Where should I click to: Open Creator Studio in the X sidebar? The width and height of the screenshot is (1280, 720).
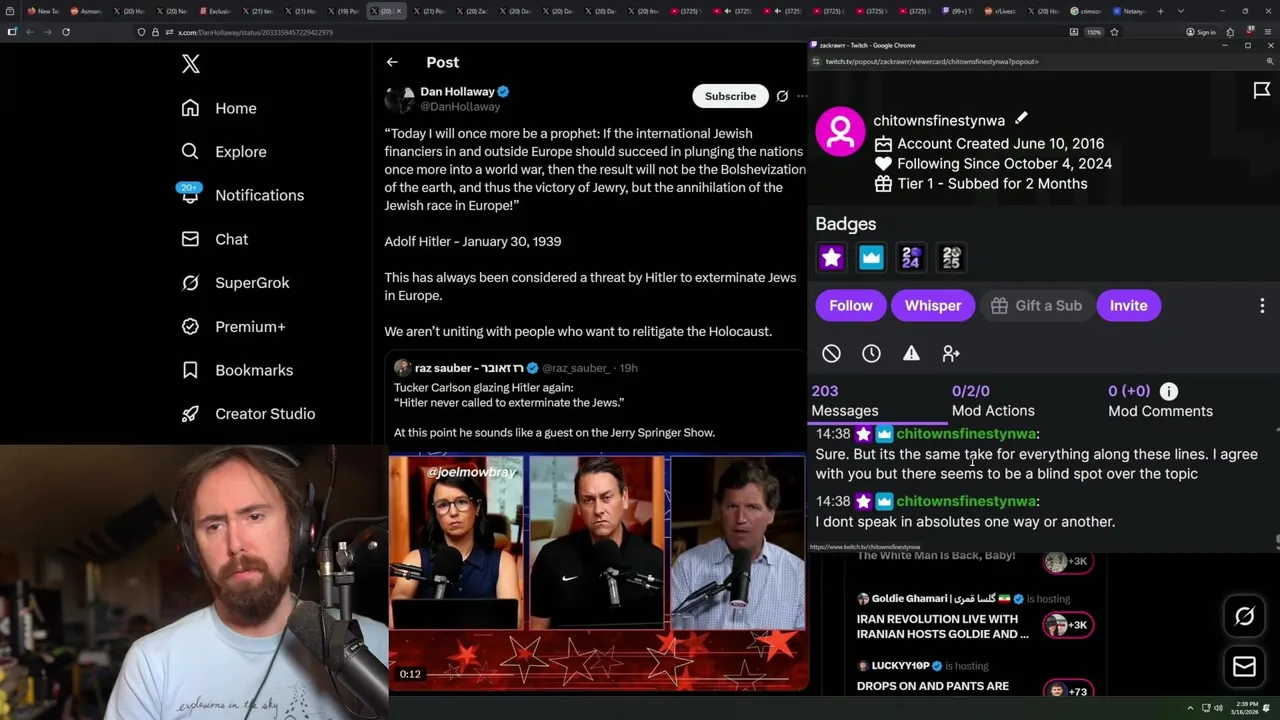pos(248,414)
